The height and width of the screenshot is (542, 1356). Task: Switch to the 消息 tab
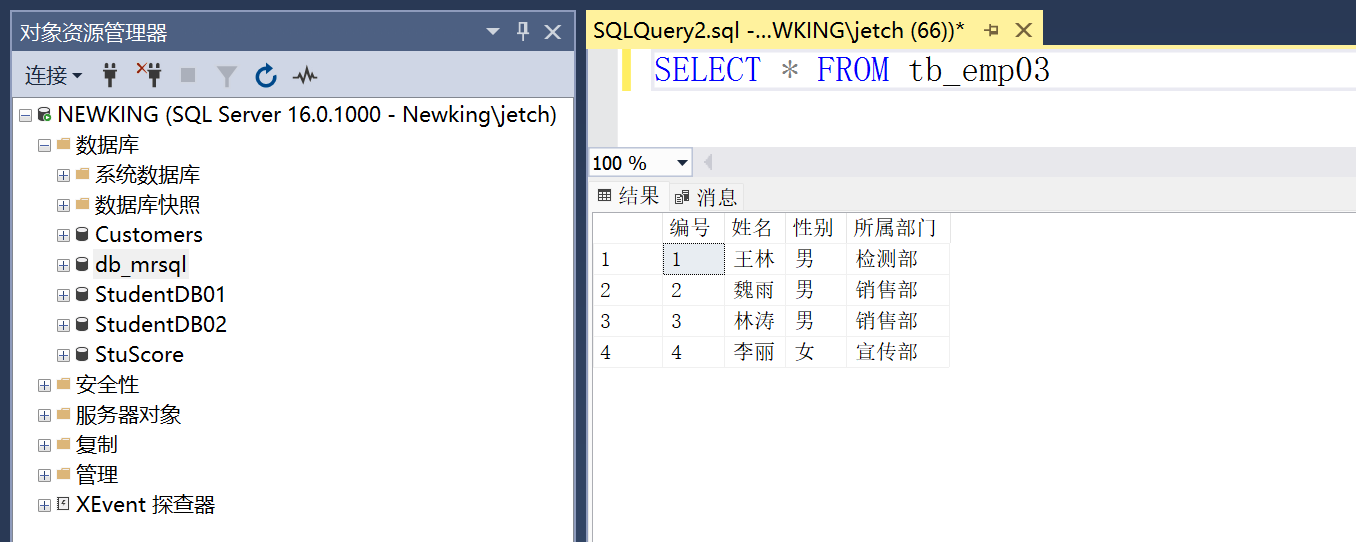[x=706, y=196]
